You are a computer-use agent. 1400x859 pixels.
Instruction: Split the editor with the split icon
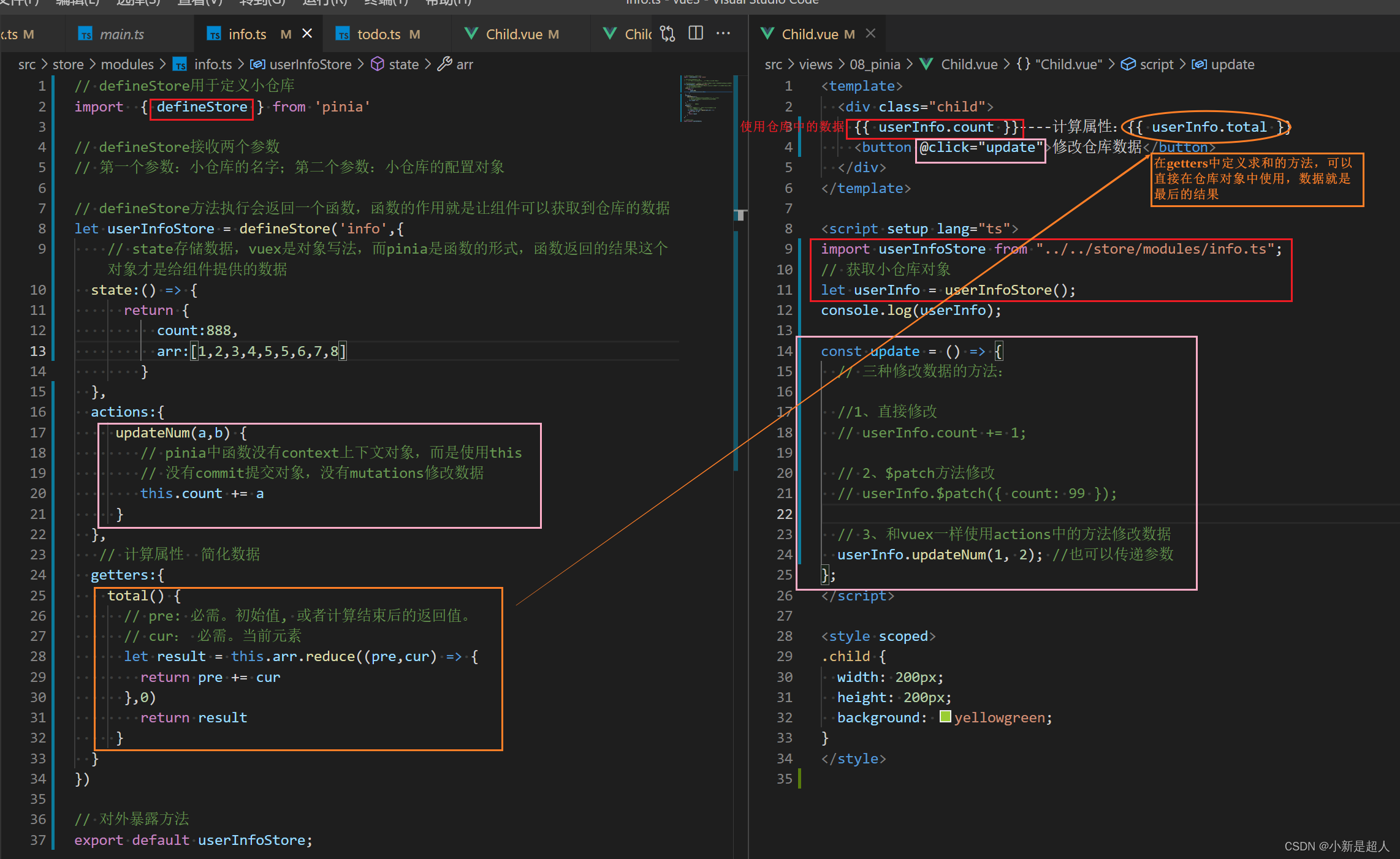696,33
